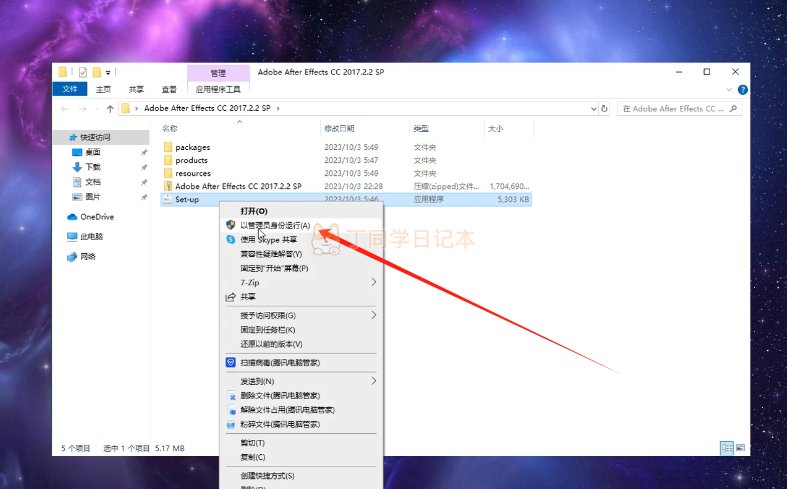This screenshot has width=787, height=489.
Task: Expand the 7-Zip submenu arrow
Action: (x=373, y=282)
